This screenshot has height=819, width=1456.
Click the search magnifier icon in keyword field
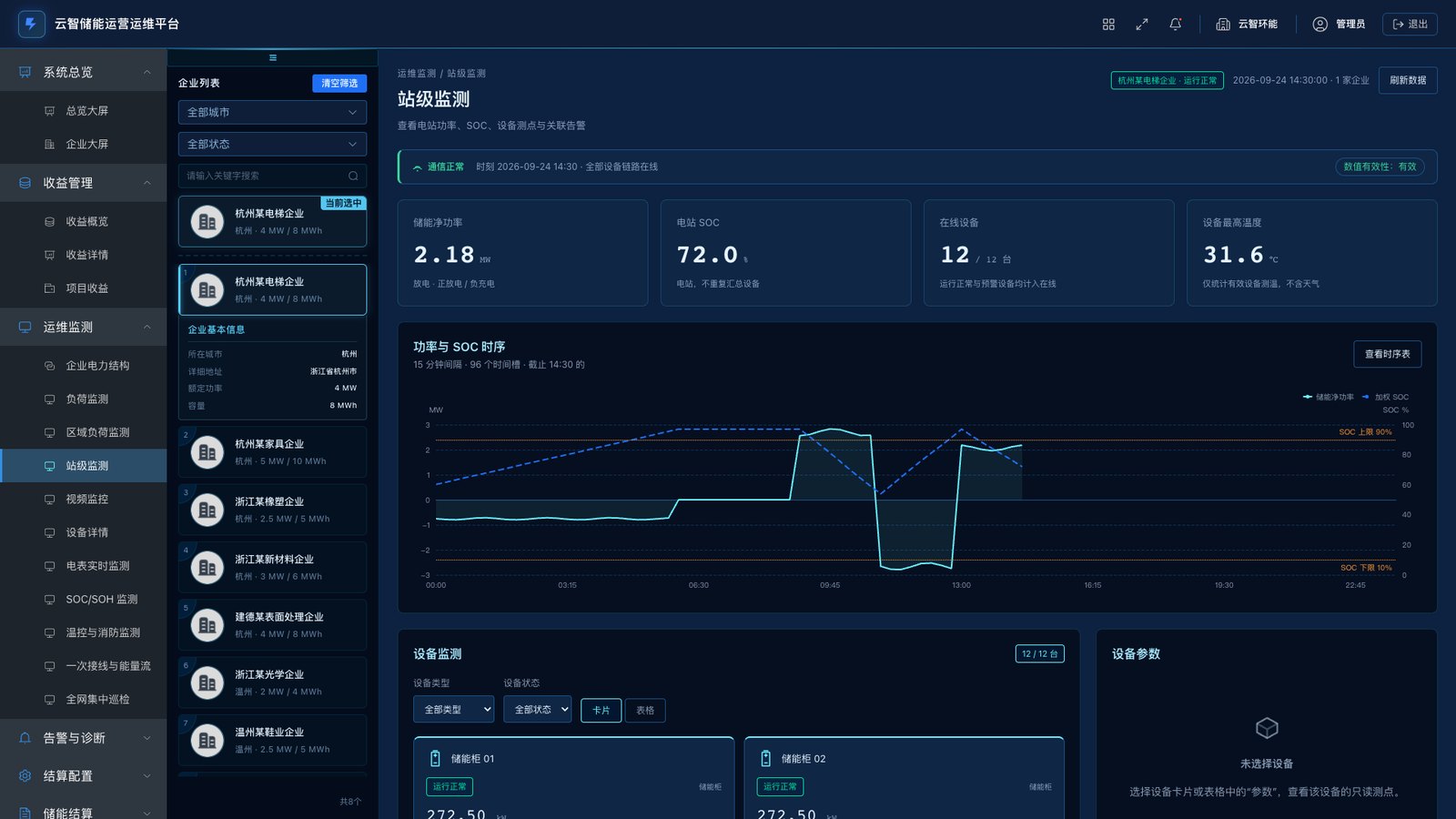point(353,176)
